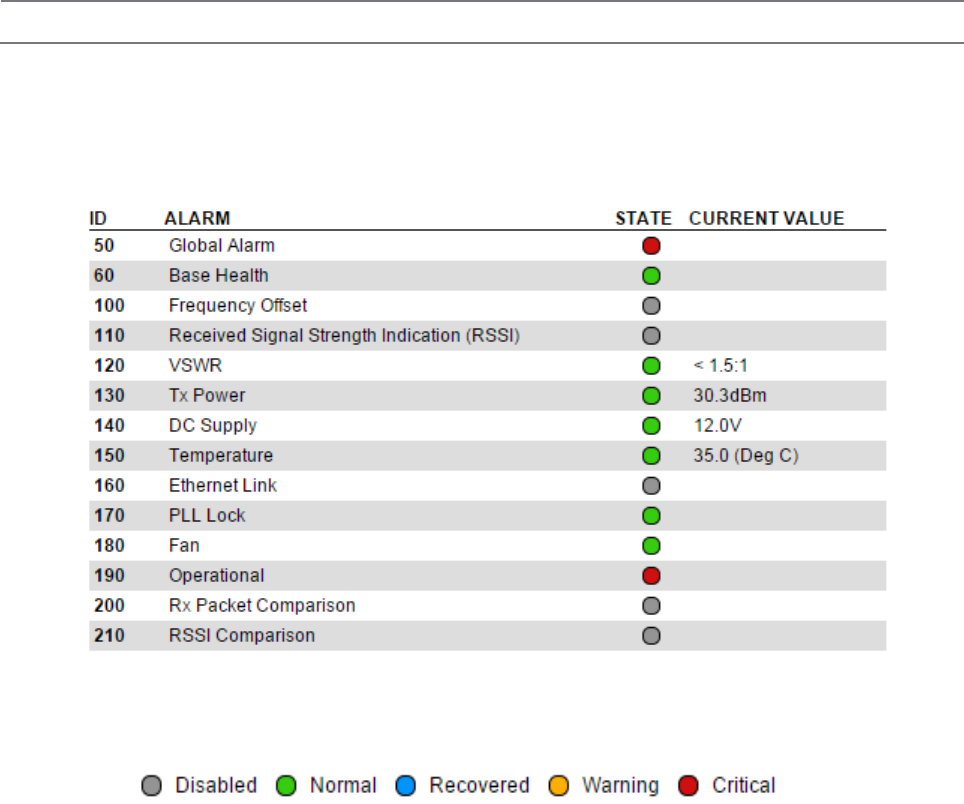
Task: Click the green Normal legend dot
Action: point(286,786)
